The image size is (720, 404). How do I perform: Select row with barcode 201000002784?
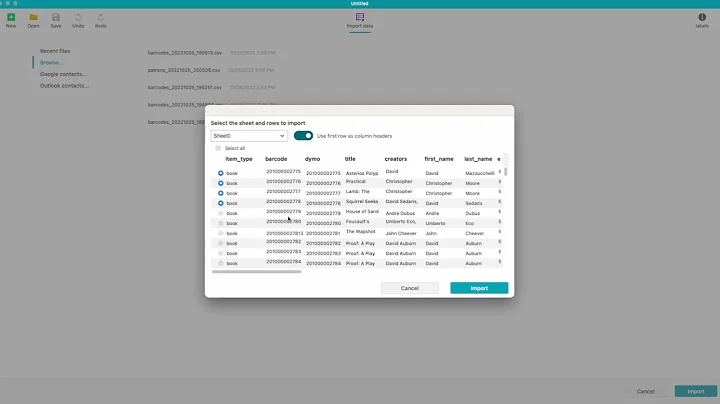point(220,264)
